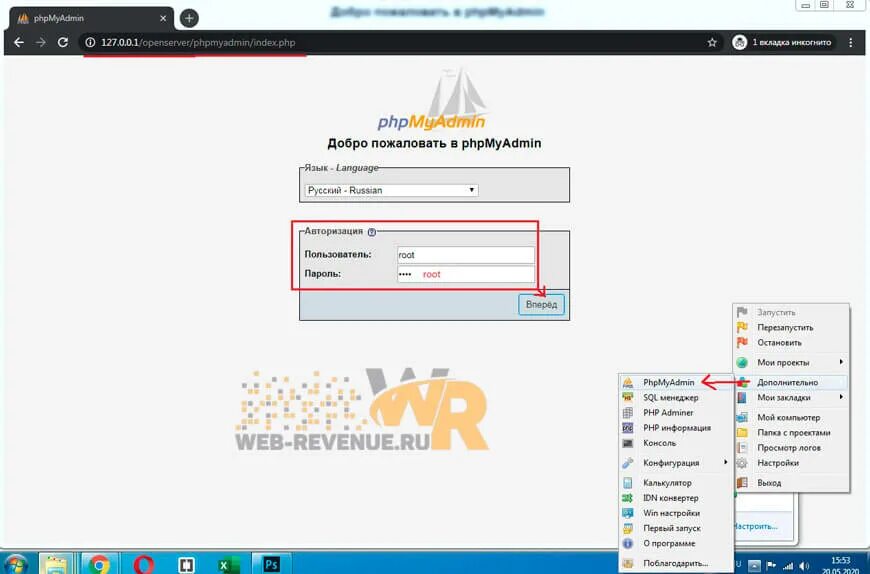Open IDN конвертер from the submenu

click(x=676, y=498)
